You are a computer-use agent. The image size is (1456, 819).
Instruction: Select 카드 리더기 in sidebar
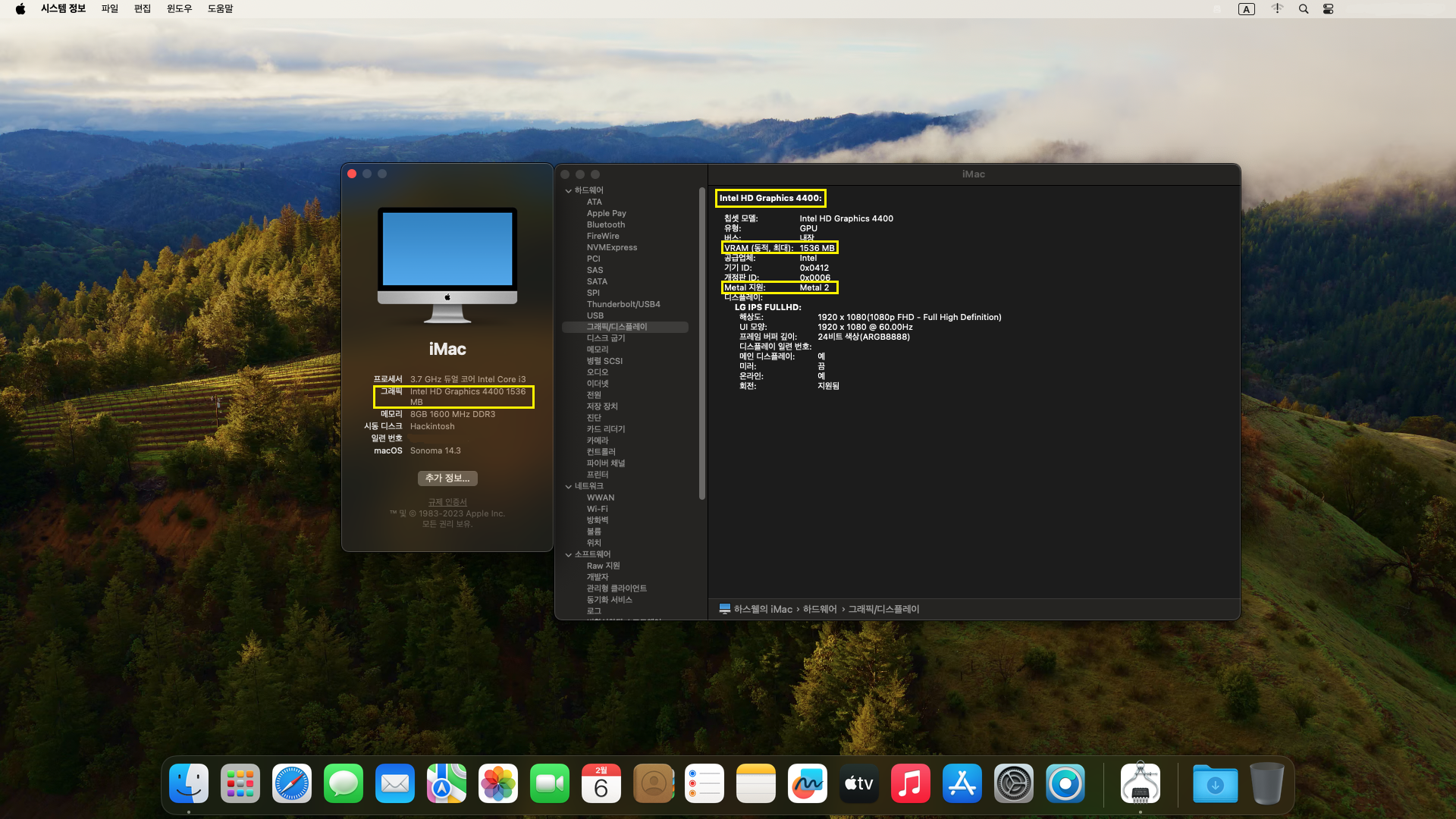pos(606,429)
